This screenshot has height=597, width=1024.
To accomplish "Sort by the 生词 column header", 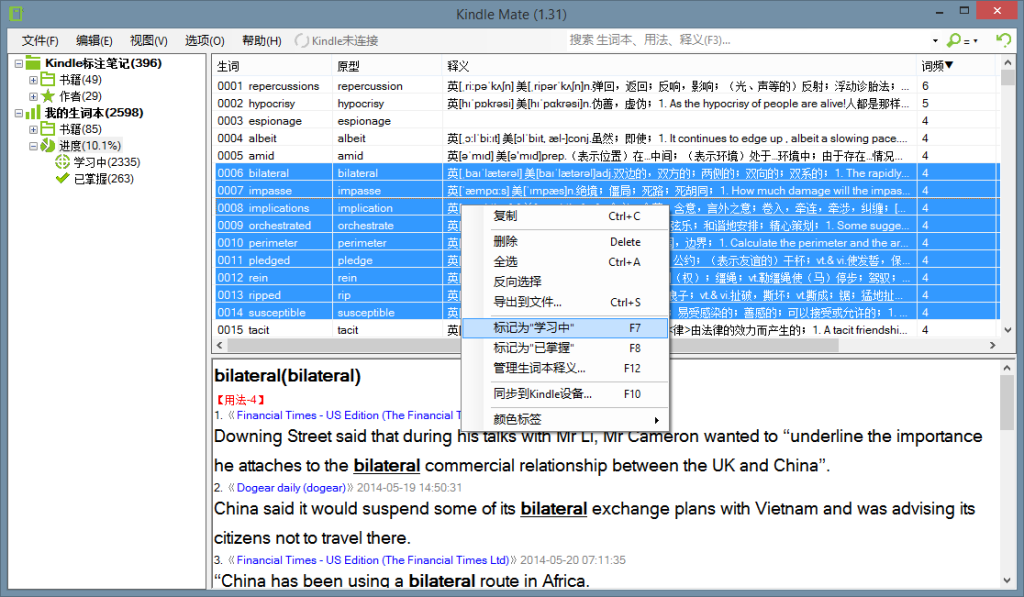I will [x=272, y=66].
